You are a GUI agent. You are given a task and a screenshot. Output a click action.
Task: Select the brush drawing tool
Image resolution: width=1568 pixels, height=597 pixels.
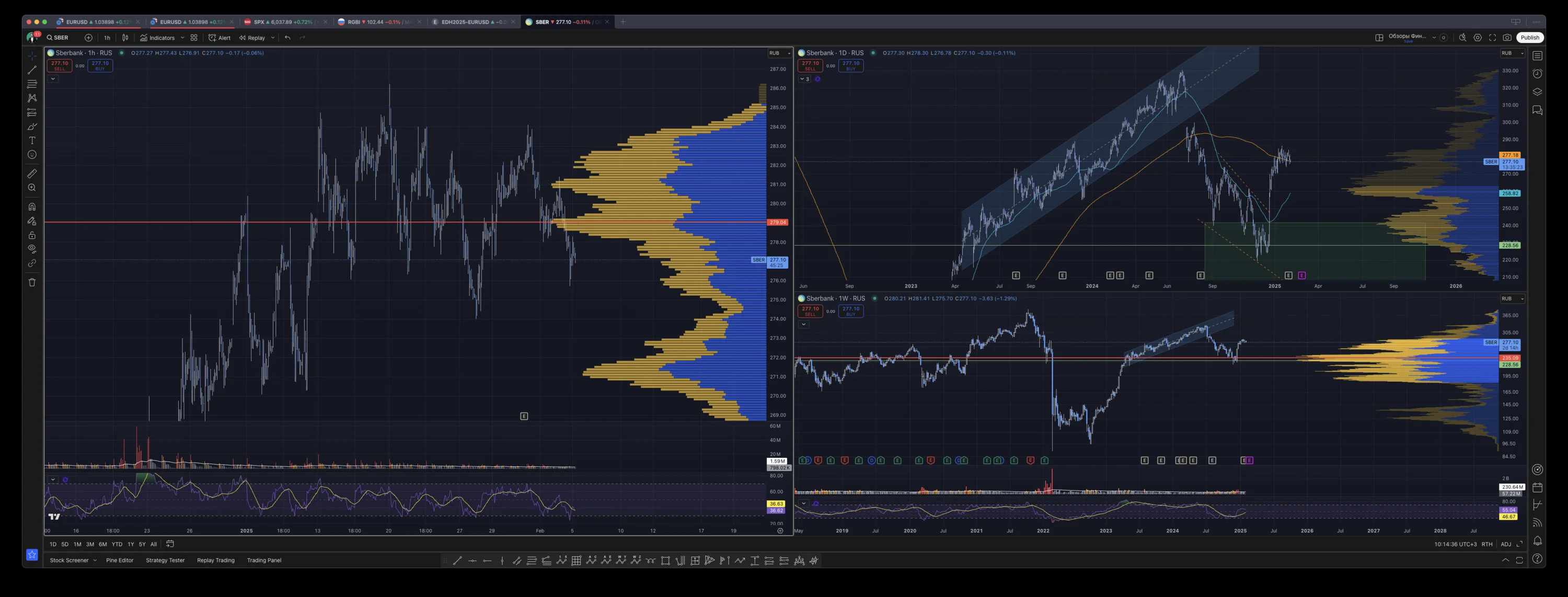click(x=32, y=127)
